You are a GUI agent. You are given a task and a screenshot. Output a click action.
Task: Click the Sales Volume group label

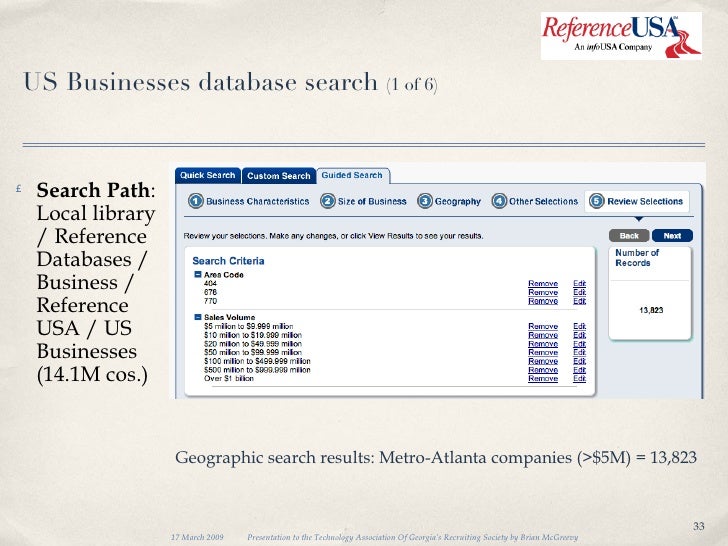(x=229, y=317)
